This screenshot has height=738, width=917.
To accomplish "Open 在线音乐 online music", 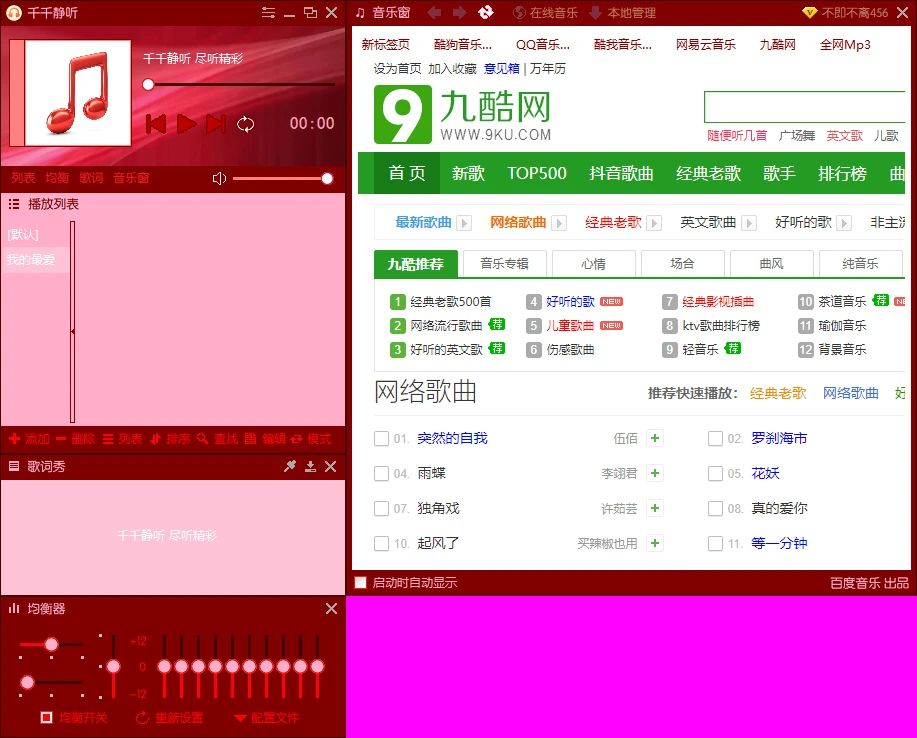I will [545, 13].
